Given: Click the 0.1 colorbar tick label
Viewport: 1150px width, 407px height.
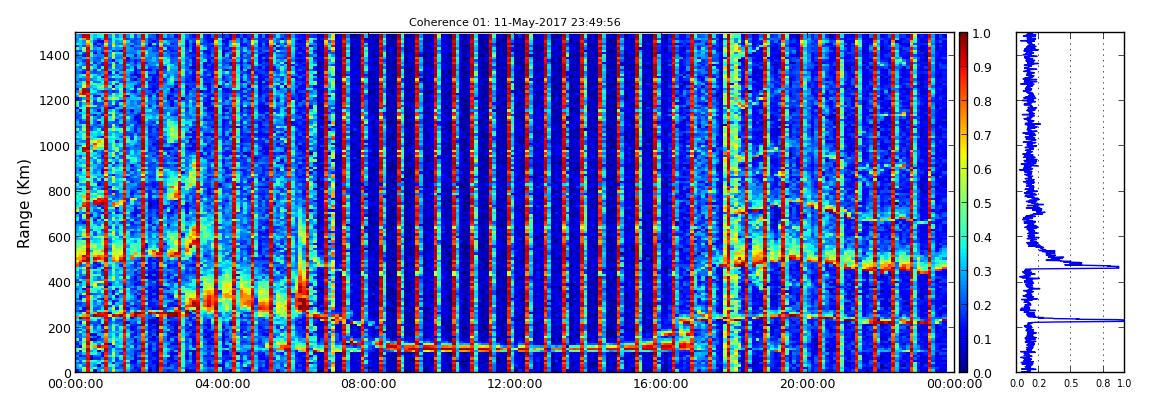Looking at the screenshot, I should point(982,340).
